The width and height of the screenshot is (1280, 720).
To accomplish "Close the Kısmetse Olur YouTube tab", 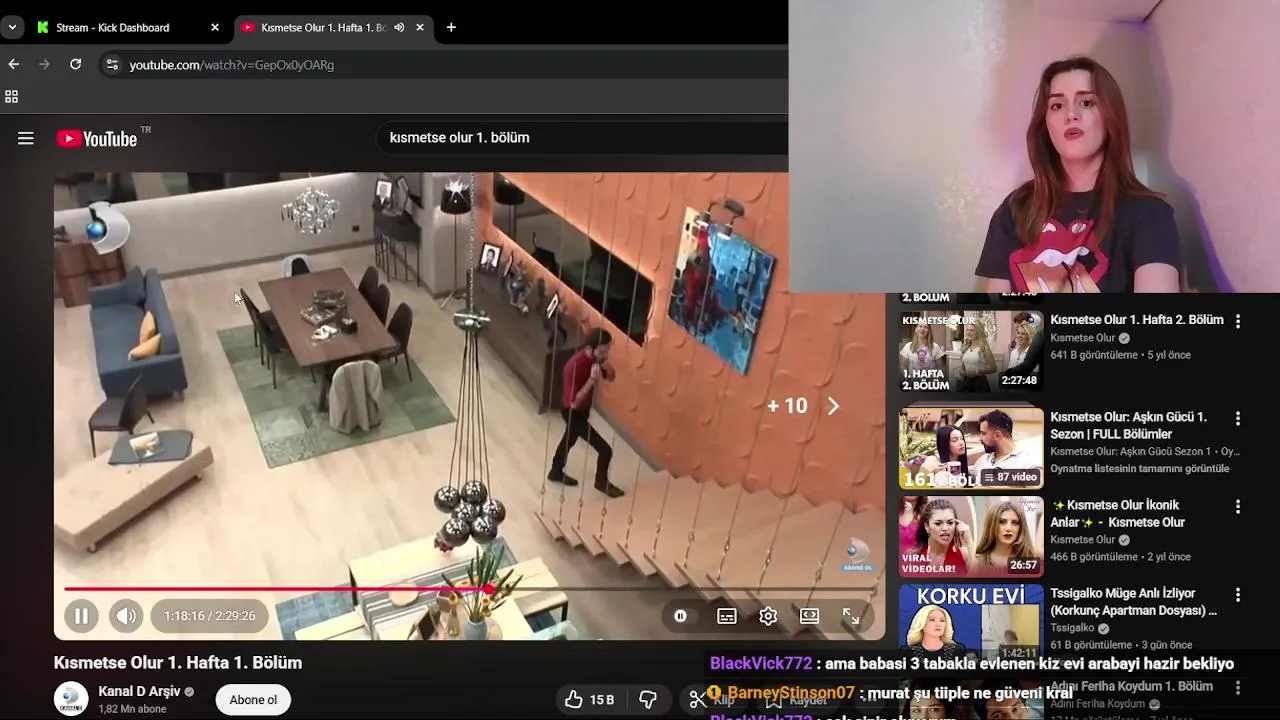I will click(420, 27).
